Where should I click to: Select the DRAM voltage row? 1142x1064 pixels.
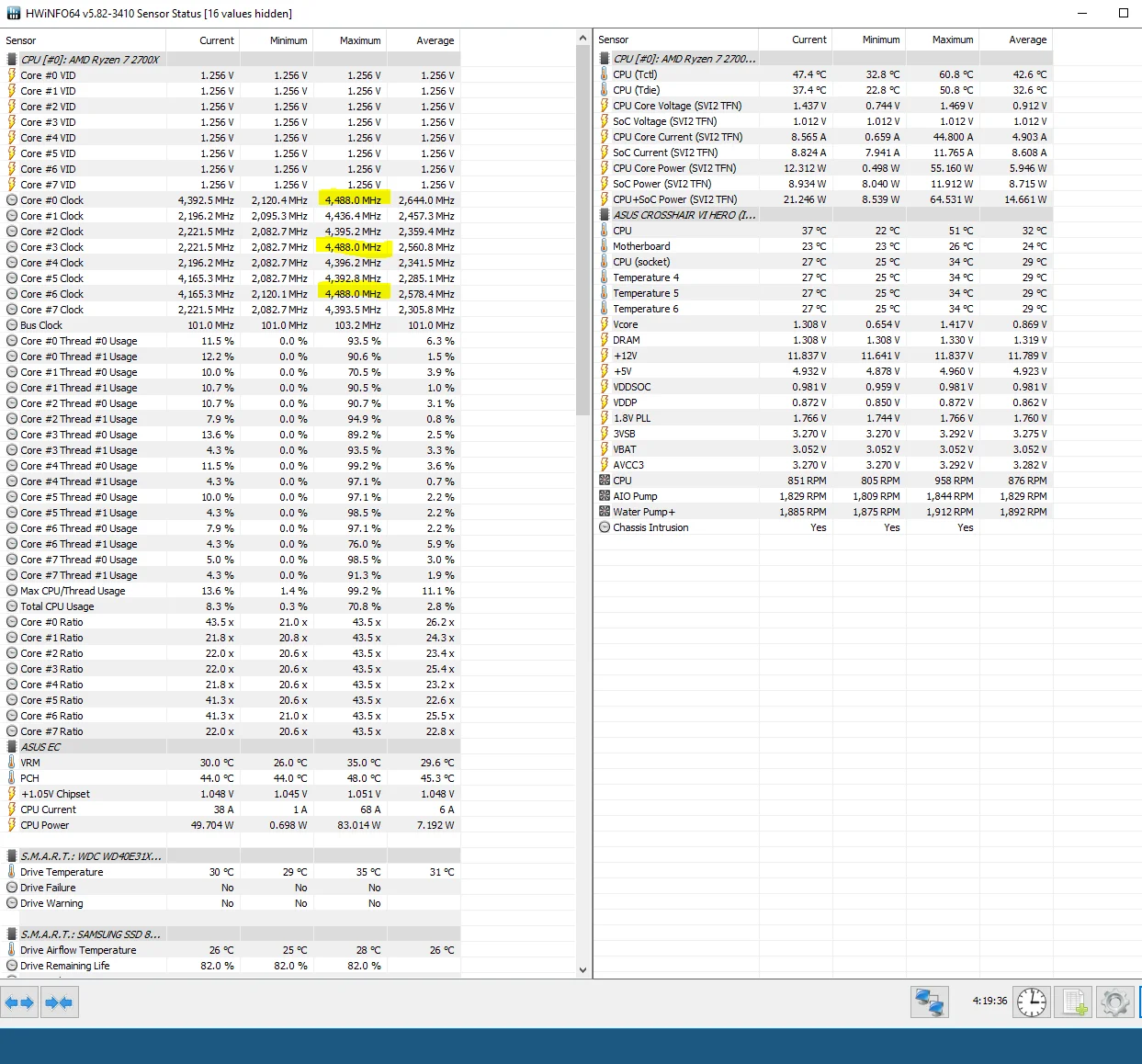[x=822, y=340]
